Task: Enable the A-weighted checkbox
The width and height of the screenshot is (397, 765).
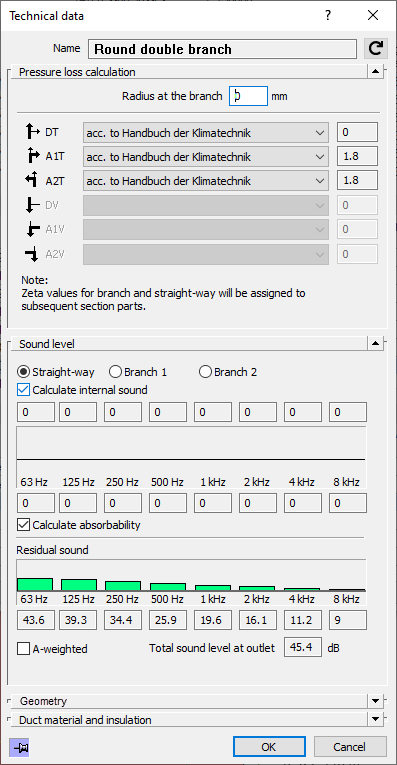Action: (x=23, y=649)
